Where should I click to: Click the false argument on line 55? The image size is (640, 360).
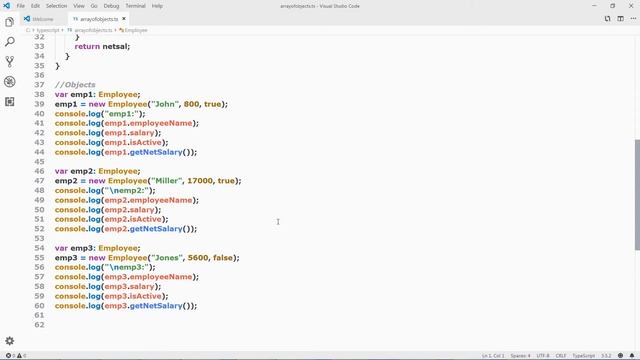(223, 258)
